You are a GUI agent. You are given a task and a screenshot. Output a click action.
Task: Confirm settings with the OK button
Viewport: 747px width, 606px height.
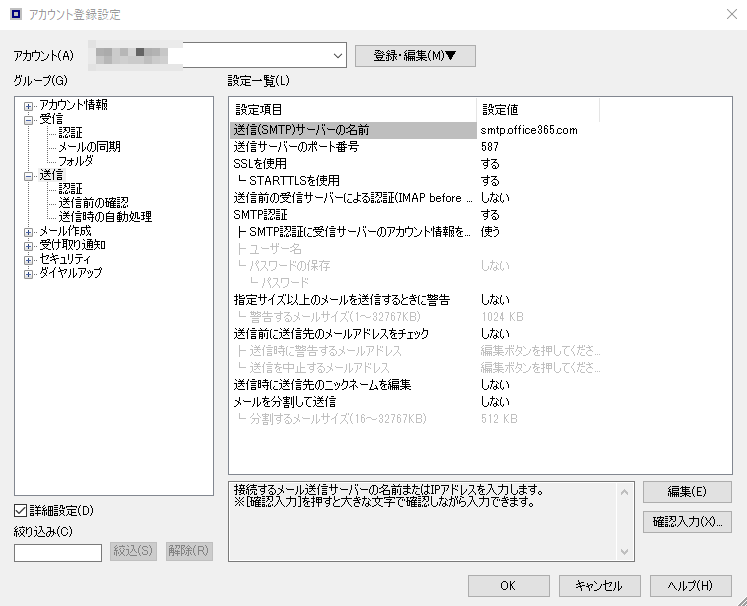(x=508, y=586)
